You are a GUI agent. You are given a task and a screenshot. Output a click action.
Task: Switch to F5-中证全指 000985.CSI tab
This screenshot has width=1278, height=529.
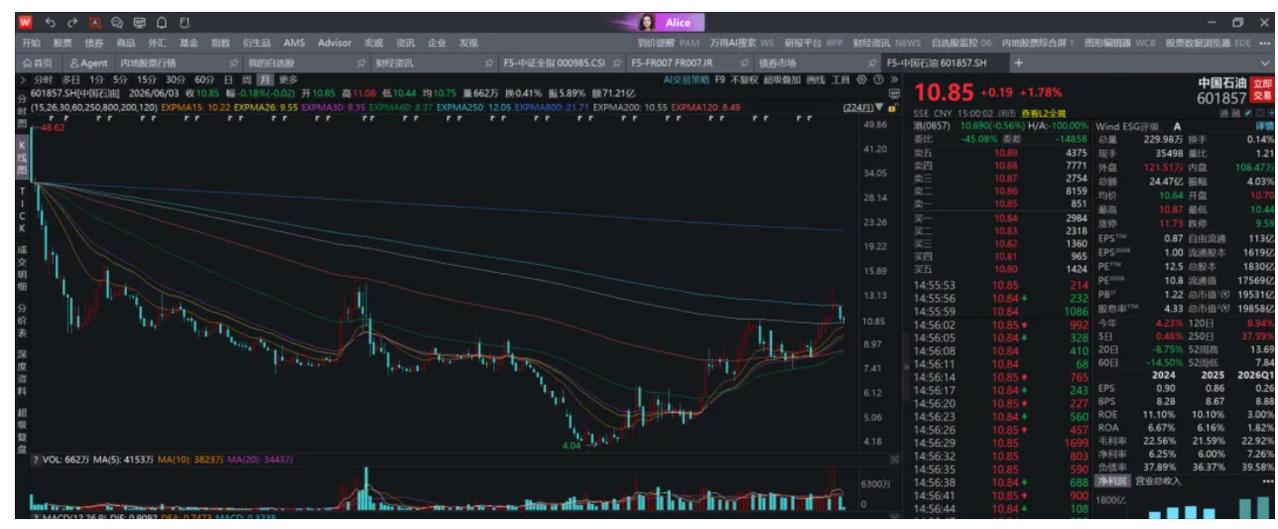point(554,62)
